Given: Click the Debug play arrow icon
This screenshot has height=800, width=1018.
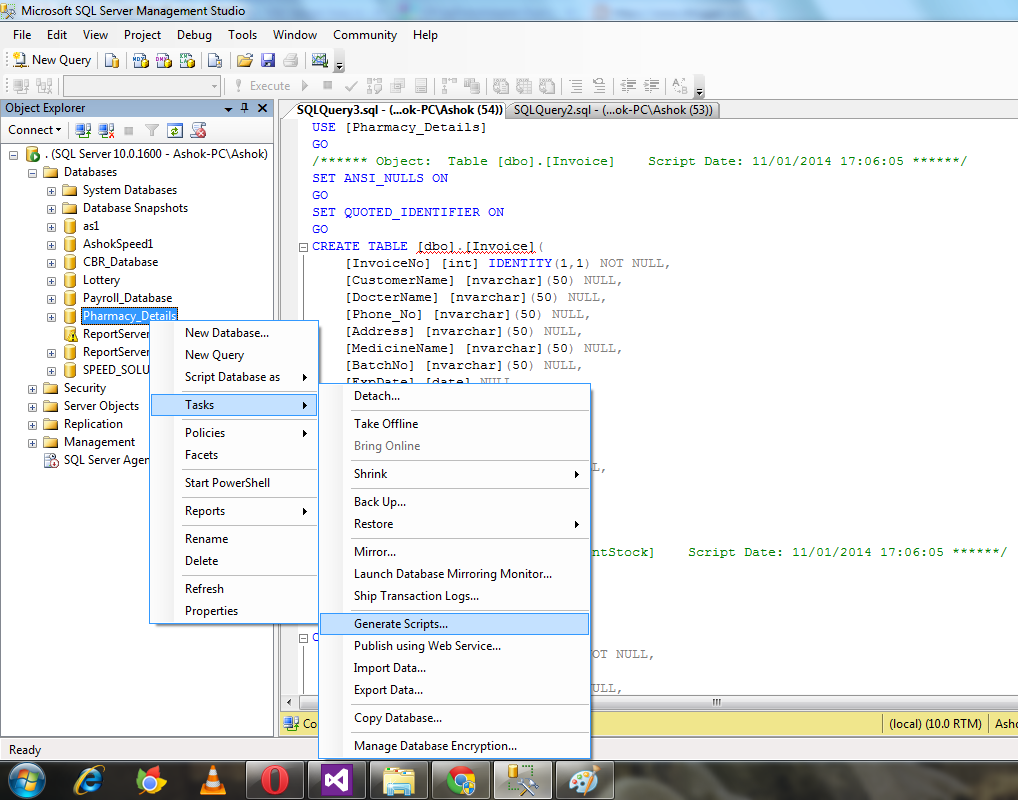Looking at the screenshot, I should (x=305, y=85).
